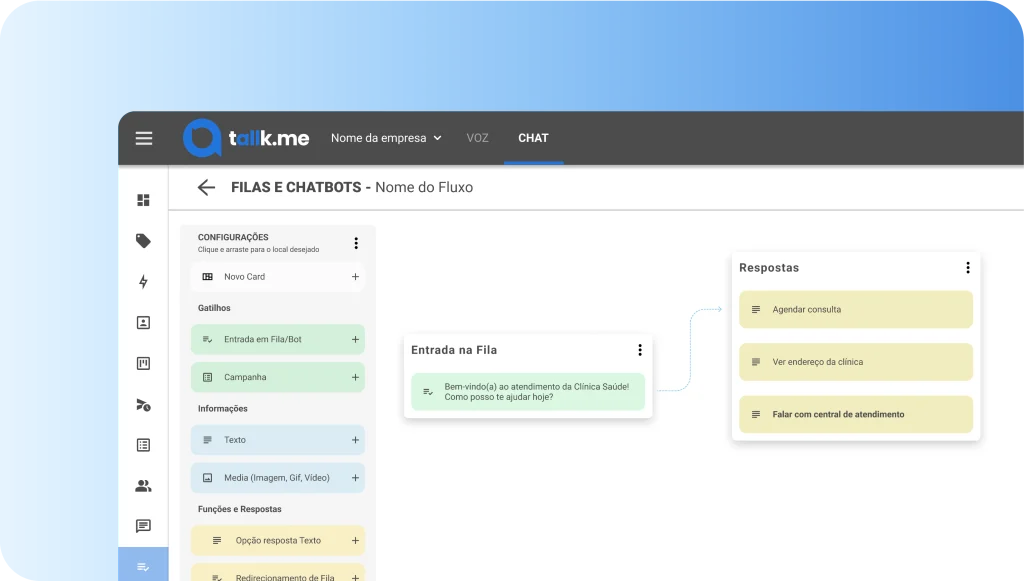Switch to the CHAT tab
1024x581 pixels.
point(533,138)
